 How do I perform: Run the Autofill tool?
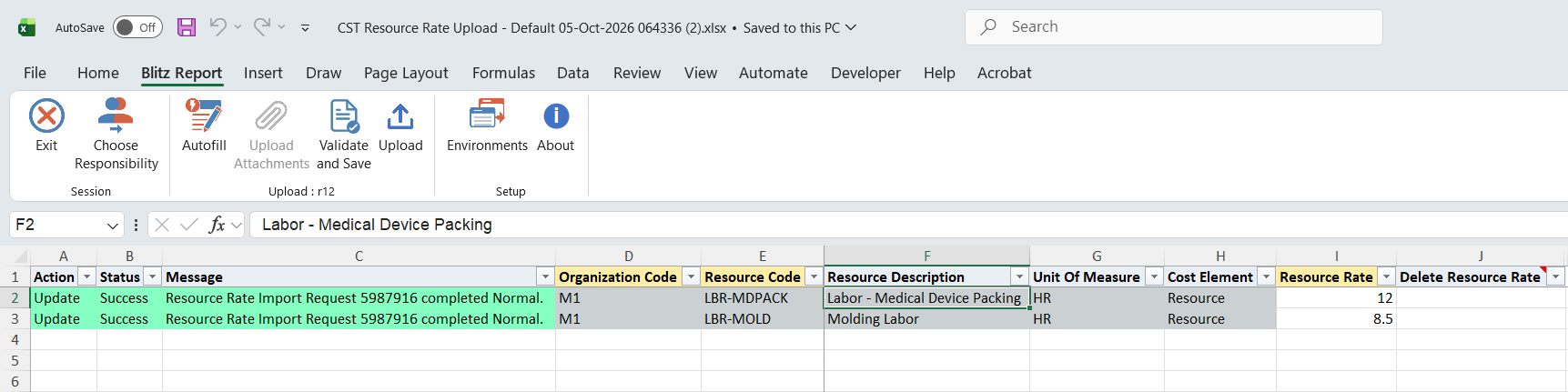[x=204, y=126]
